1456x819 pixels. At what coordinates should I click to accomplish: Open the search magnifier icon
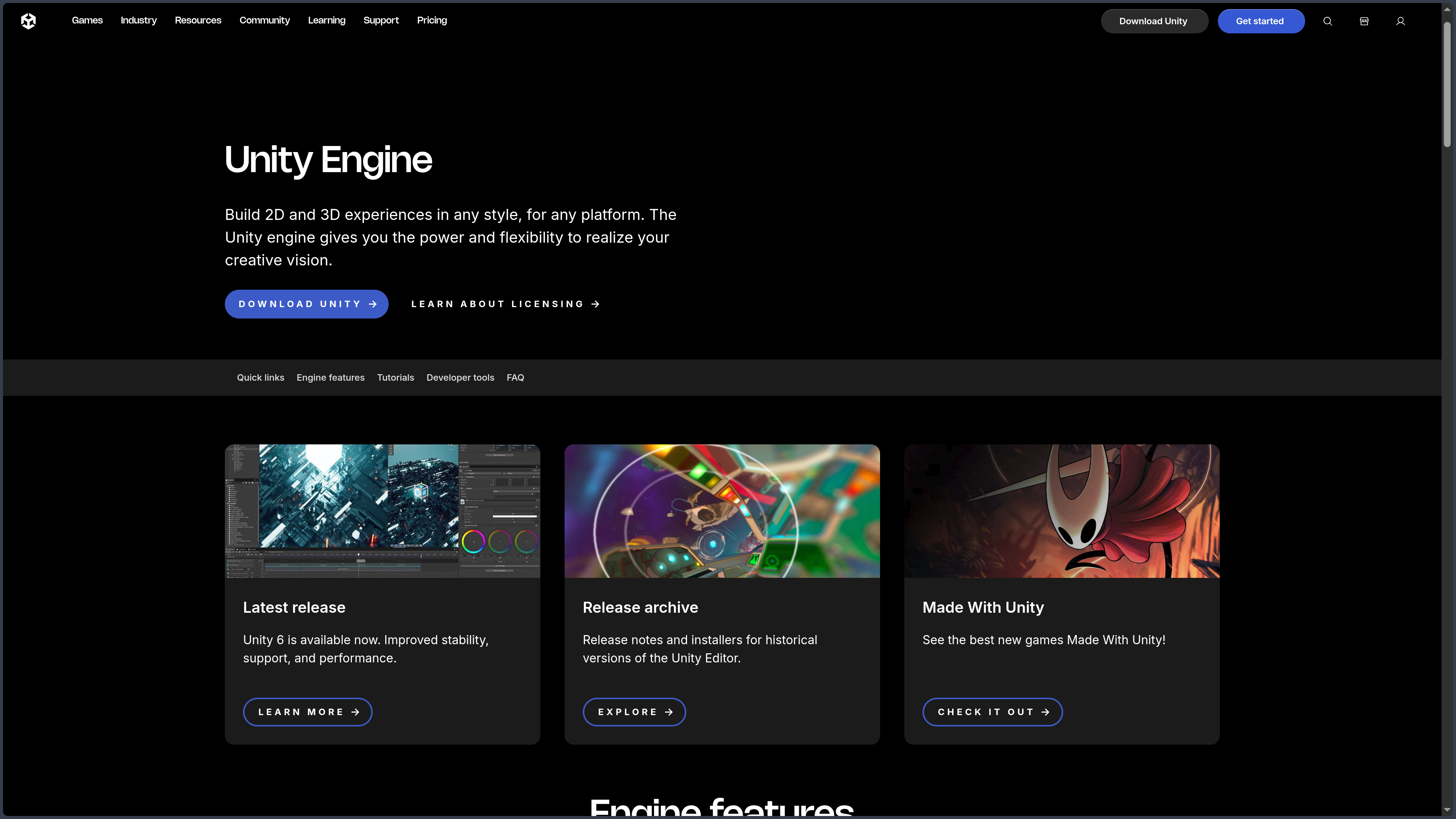click(1328, 21)
